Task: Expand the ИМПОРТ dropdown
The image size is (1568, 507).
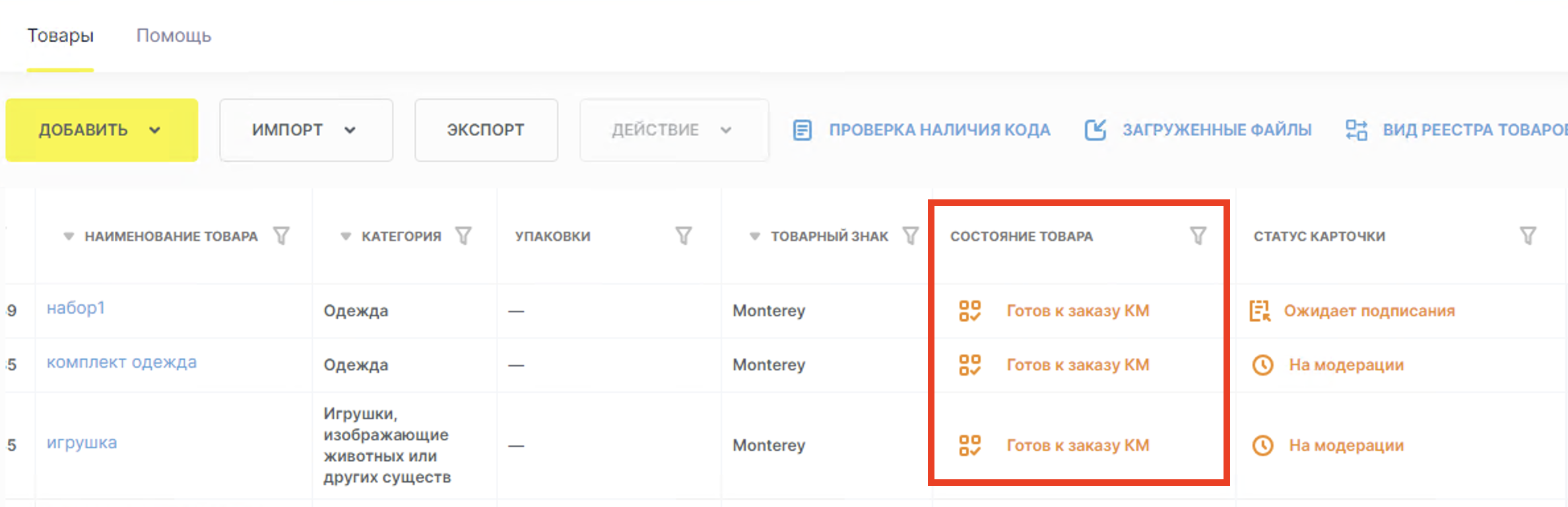Action: pos(306,130)
